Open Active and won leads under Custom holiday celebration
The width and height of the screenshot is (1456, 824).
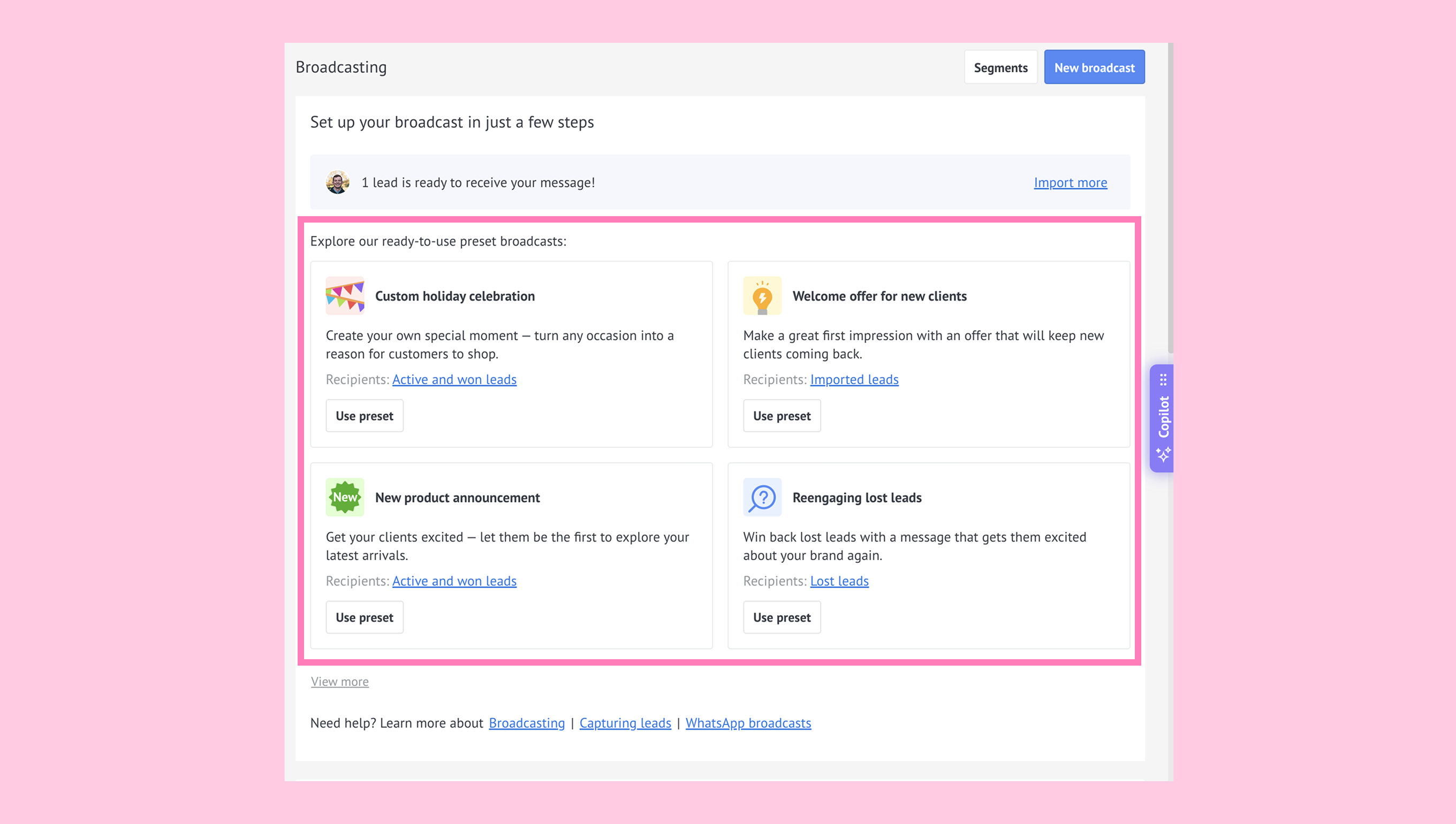coord(454,379)
